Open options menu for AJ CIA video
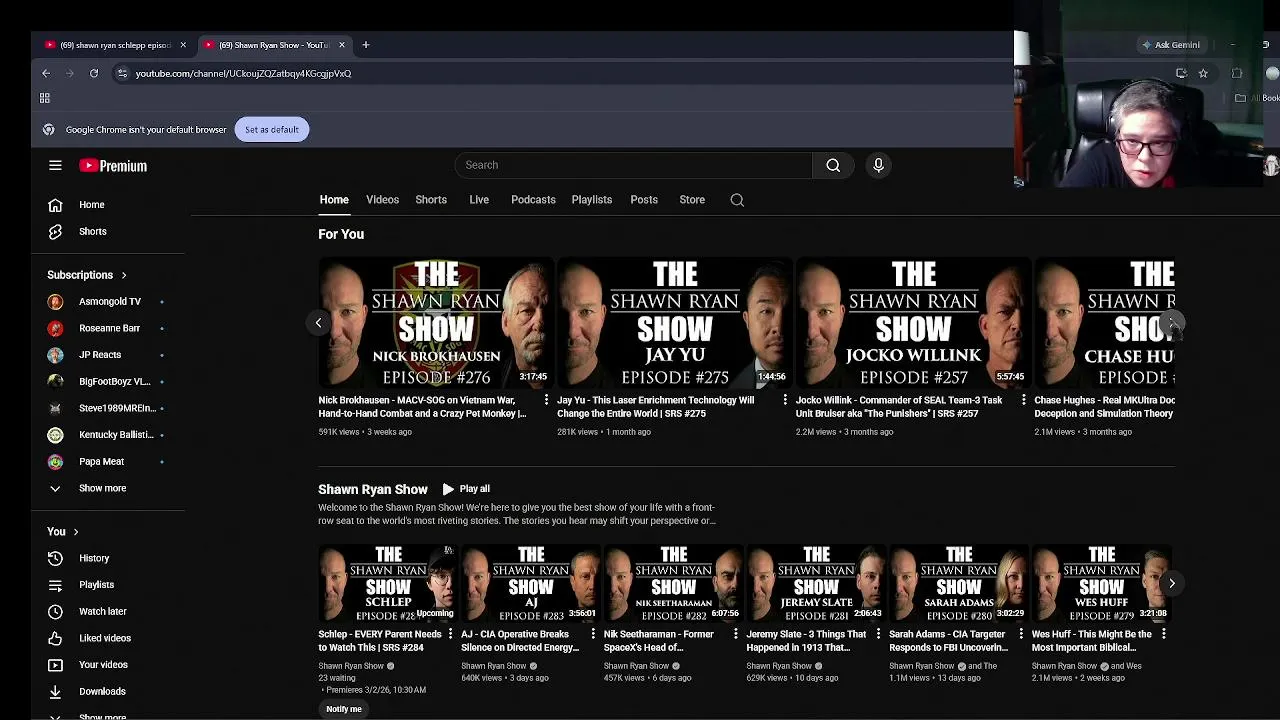This screenshot has height=720, width=1280. tap(593, 634)
